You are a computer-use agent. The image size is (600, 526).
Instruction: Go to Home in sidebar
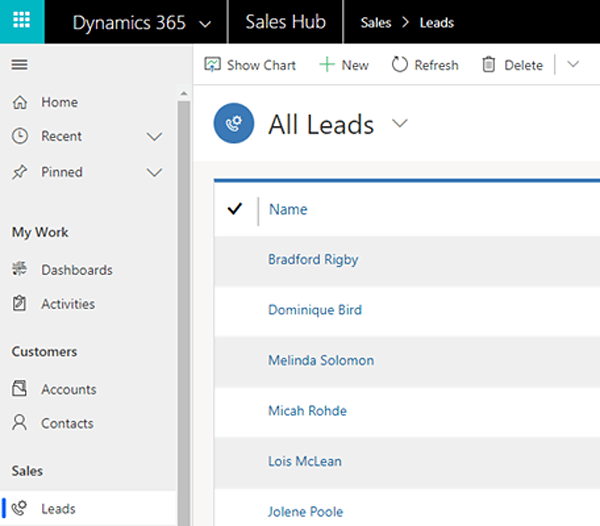[x=59, y=102]
